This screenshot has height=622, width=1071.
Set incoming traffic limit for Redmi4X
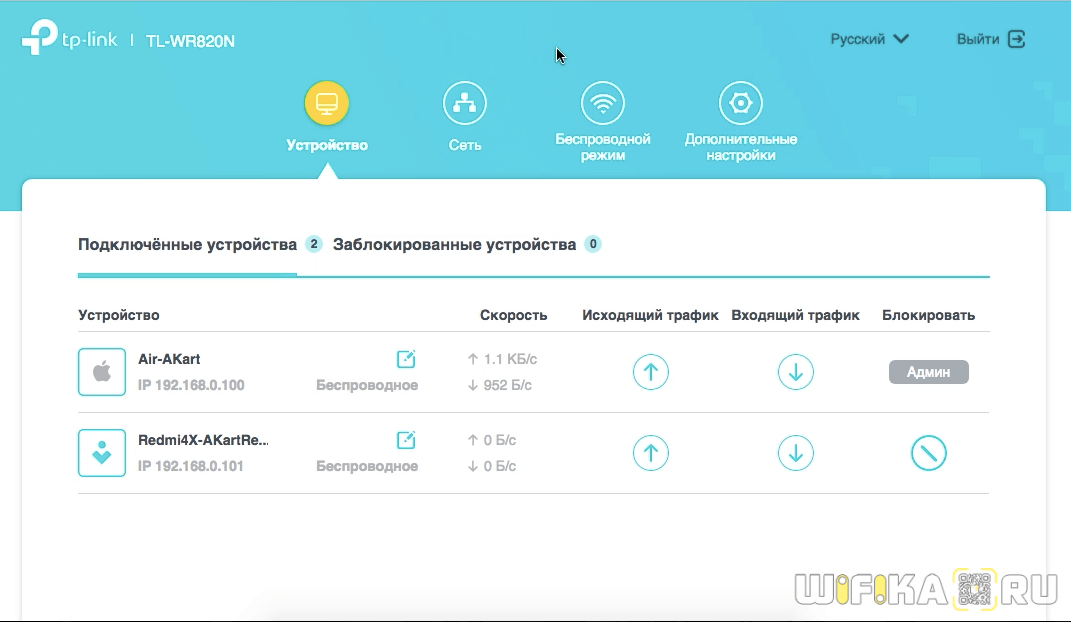[x=795, y=453]
